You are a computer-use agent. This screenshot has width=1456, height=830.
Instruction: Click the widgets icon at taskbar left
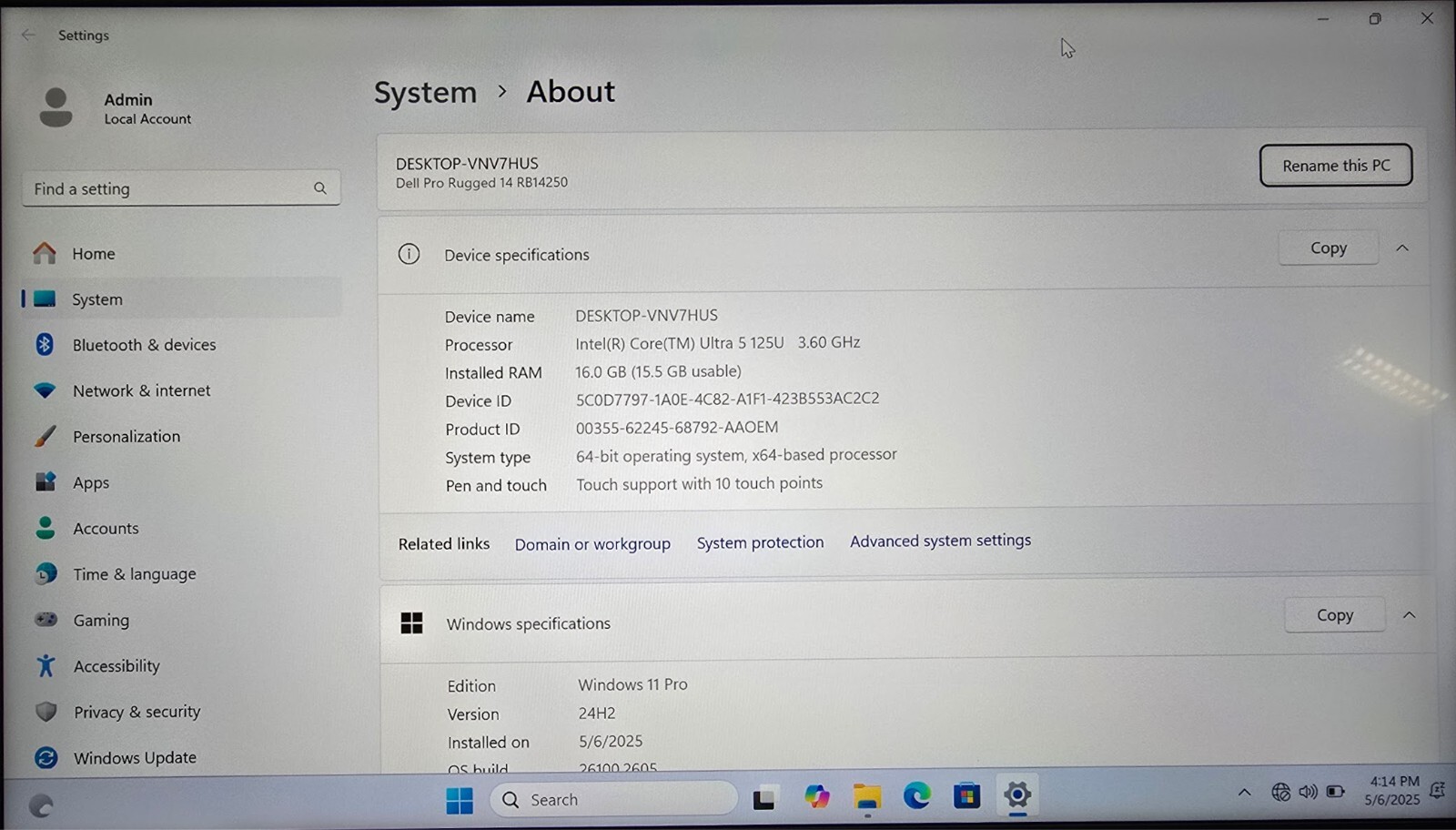[x=41, y=805]
